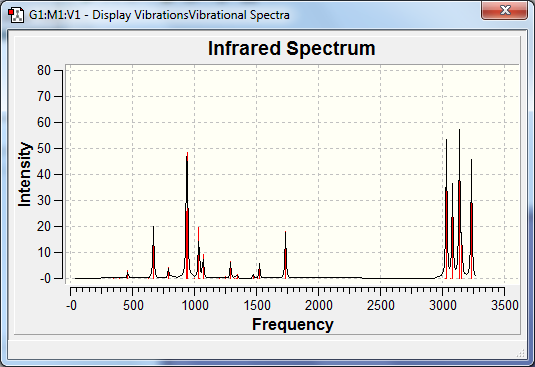Click the peak near 3030 frequency

point(446,209)
